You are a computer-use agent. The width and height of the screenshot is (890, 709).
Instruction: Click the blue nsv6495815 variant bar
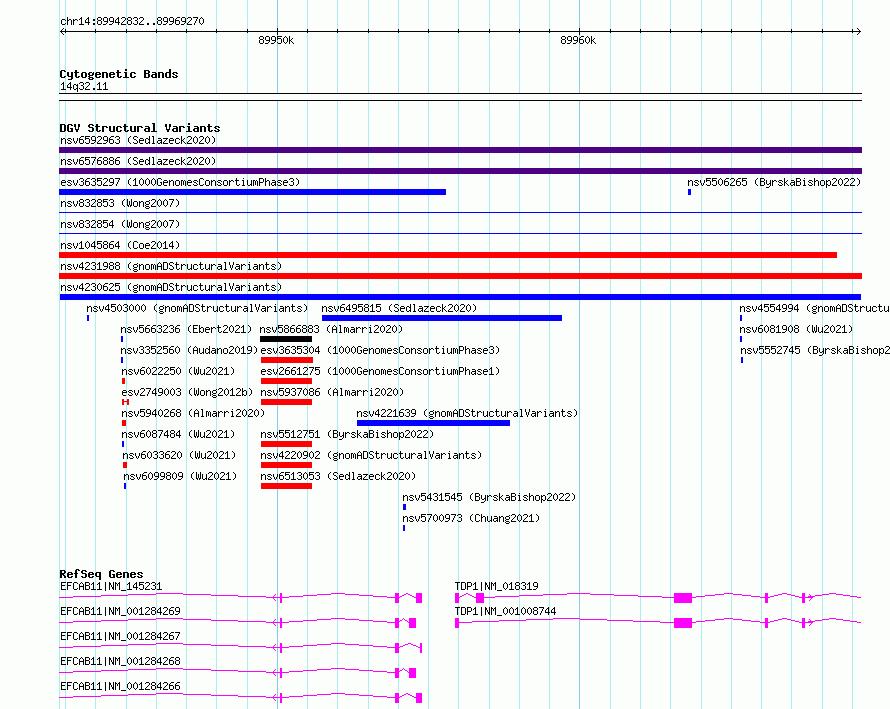click(442, 318)
